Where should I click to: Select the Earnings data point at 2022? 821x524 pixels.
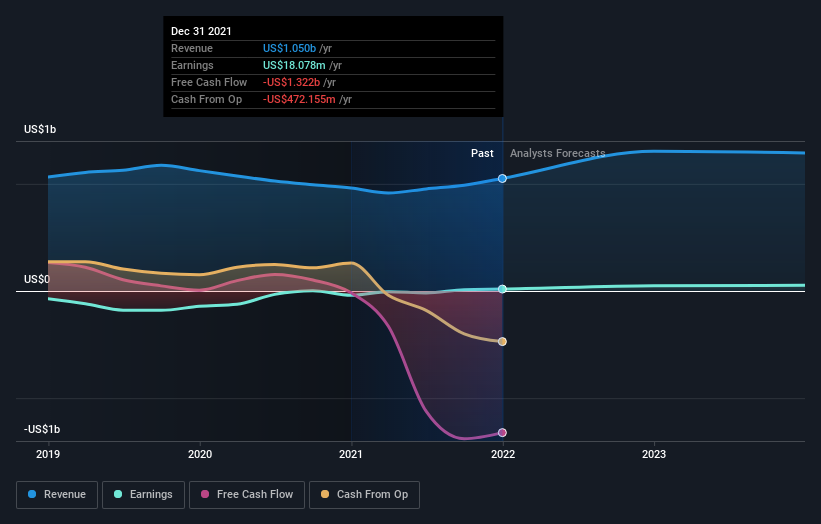point(502,289)
